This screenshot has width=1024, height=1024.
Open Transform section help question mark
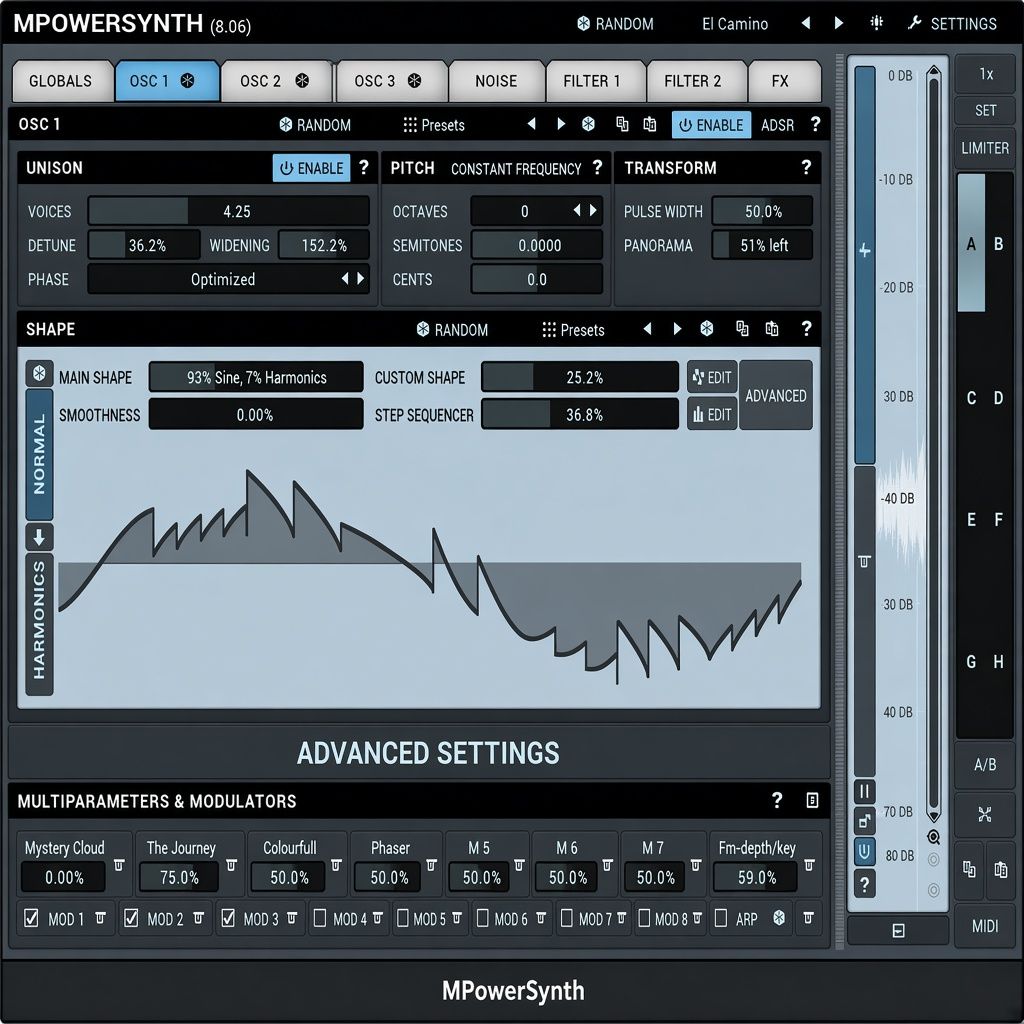pyautogui.click(x=807, y=167)
